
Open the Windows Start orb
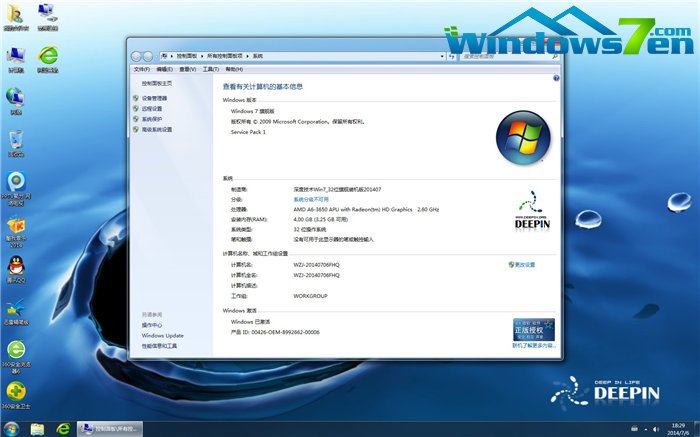pyautogui.click(x=11, y=429)
